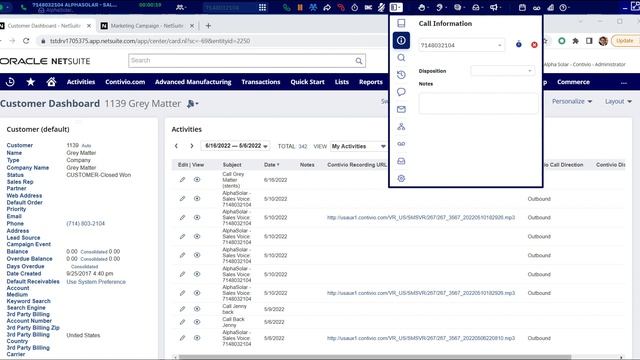Edit the Call Jenny back activity (pencil)
Screen dimensions: 640x360
tap(182, 309)
